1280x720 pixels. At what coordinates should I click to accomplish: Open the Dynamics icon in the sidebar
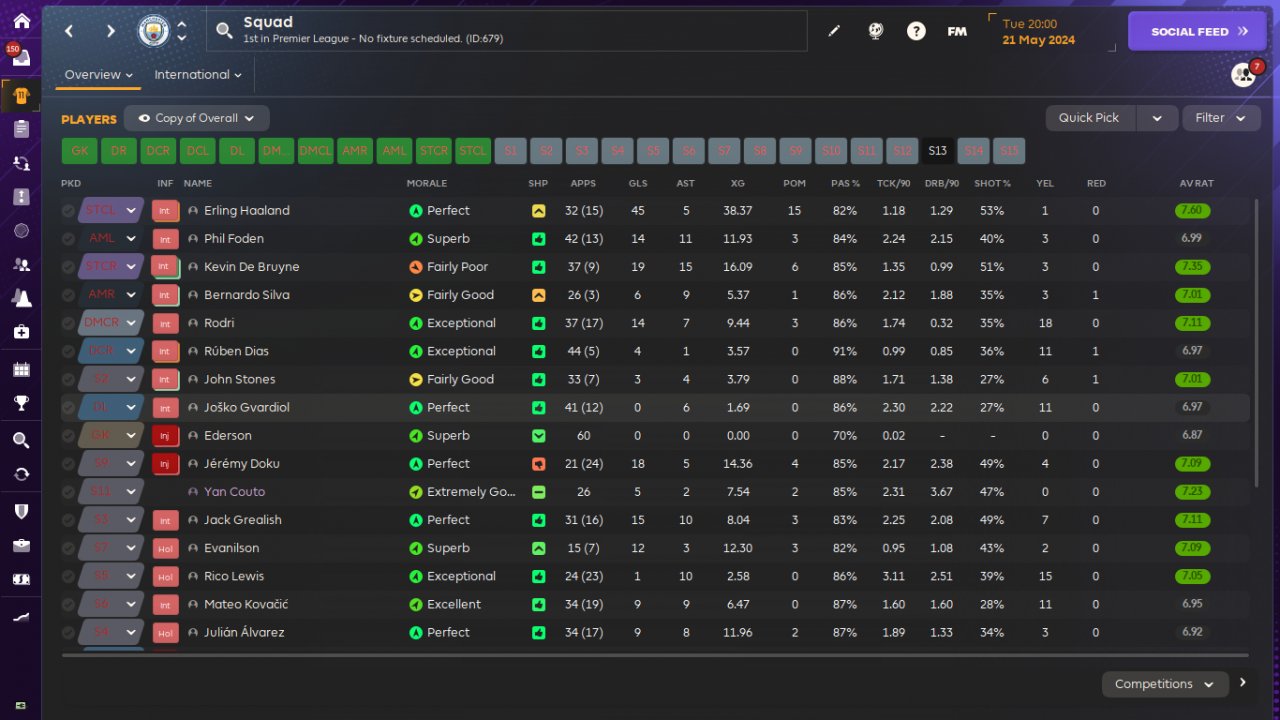(x=21, y=162)
